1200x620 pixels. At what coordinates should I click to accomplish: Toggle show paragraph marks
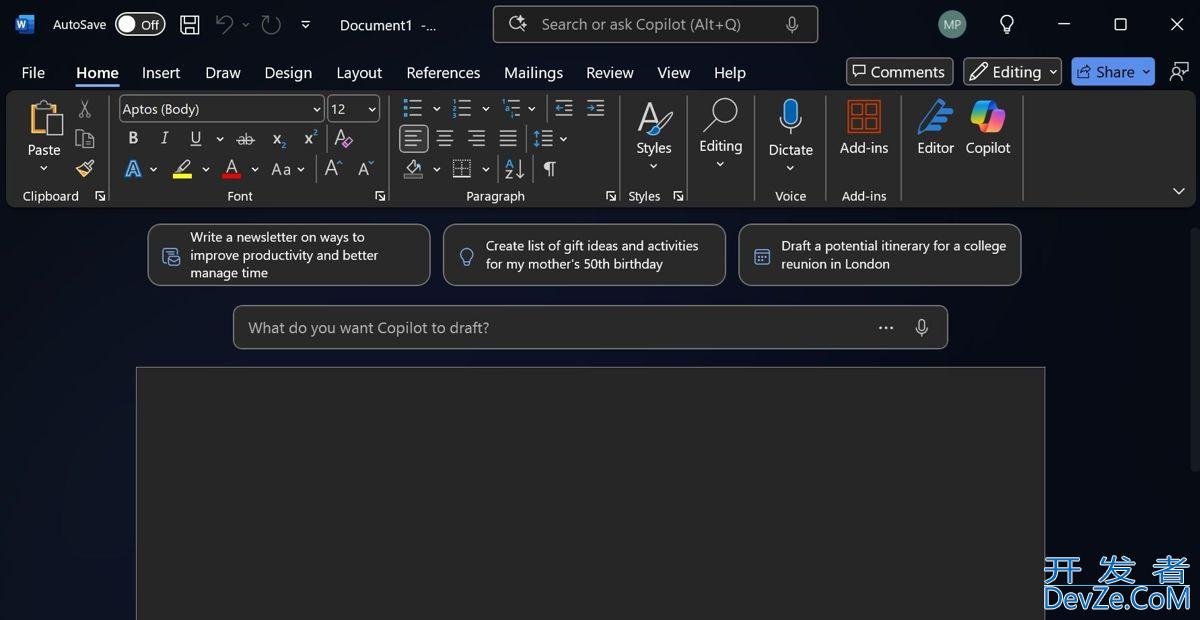pos(550,169)
